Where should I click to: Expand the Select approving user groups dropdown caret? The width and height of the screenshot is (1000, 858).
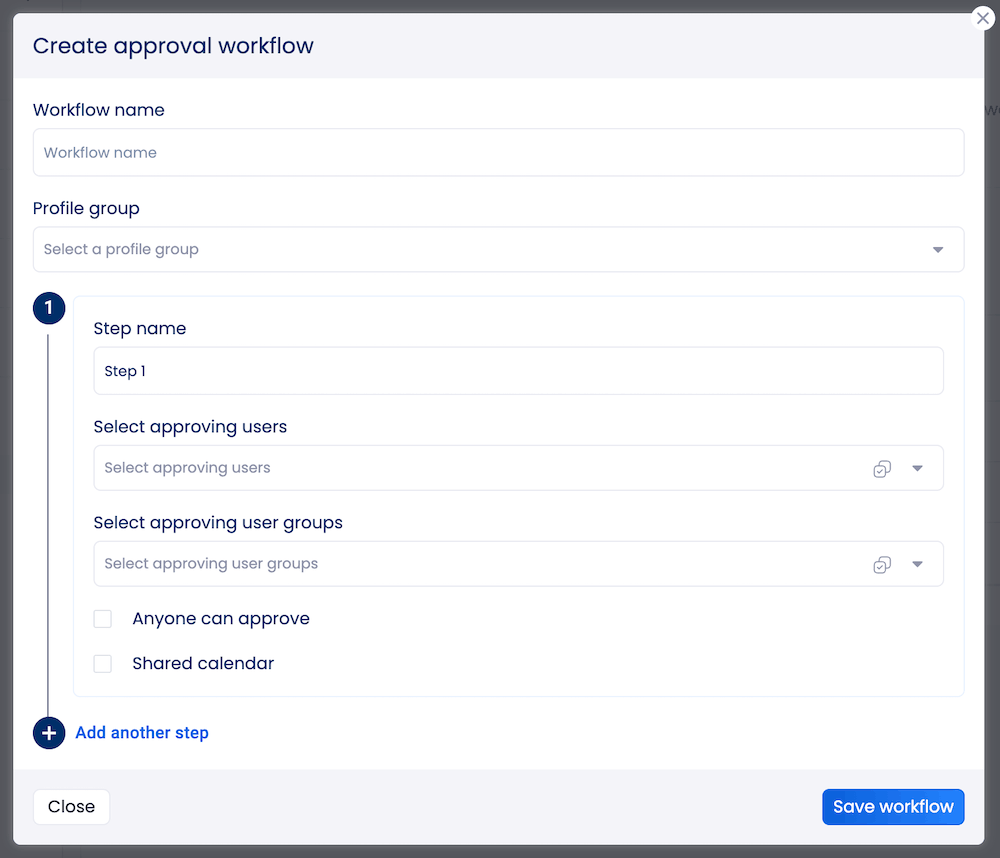[x=917, y=564]
